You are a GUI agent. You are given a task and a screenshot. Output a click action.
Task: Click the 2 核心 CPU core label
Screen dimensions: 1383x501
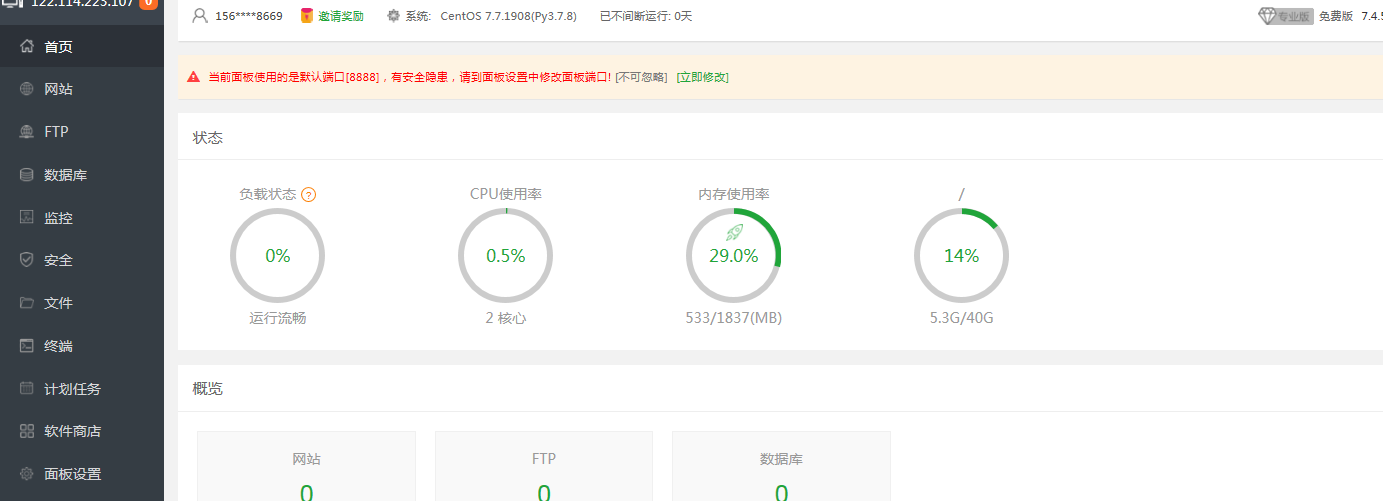click(506, 318)
